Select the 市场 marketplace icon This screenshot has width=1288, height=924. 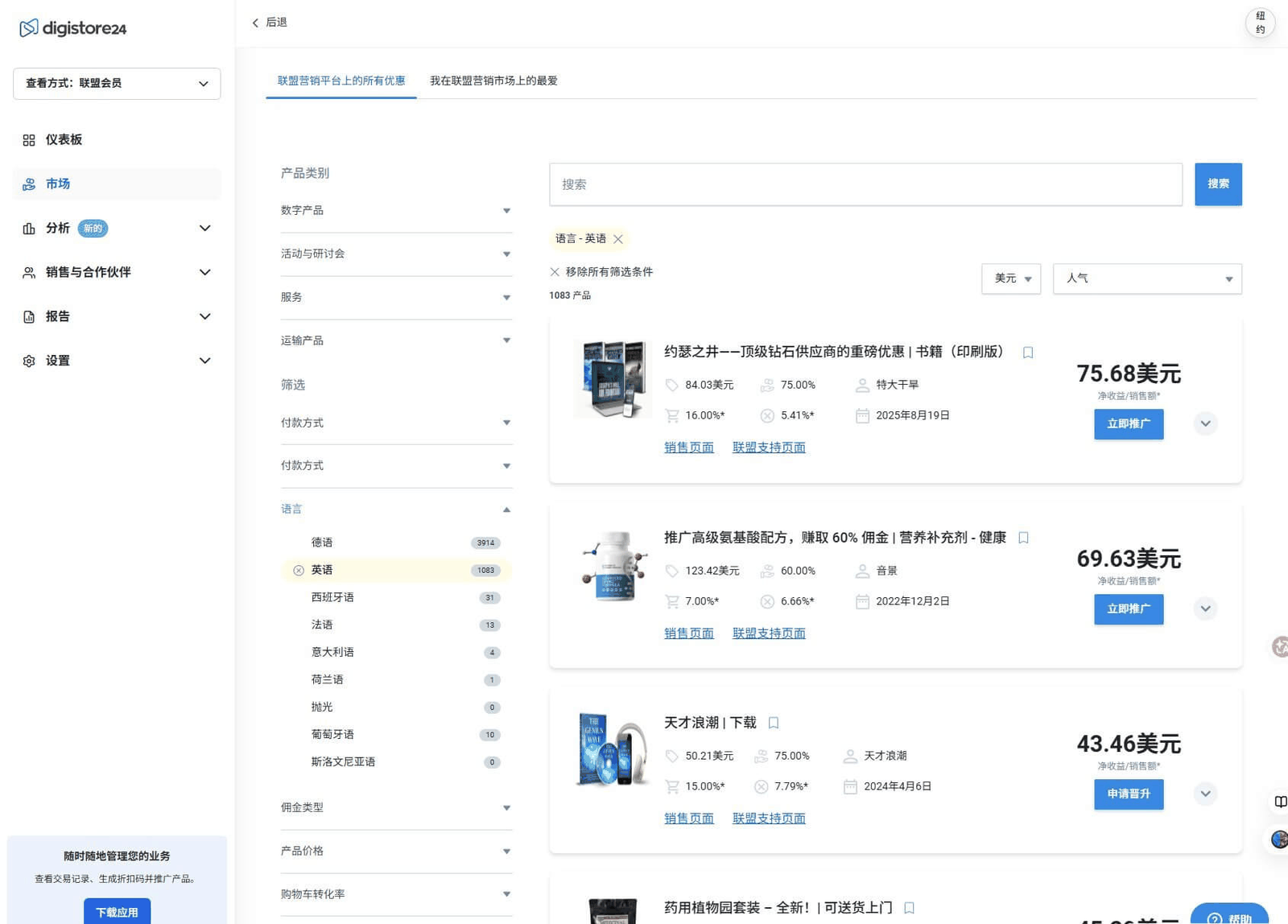pyautogui.click(x=29, y=184)
